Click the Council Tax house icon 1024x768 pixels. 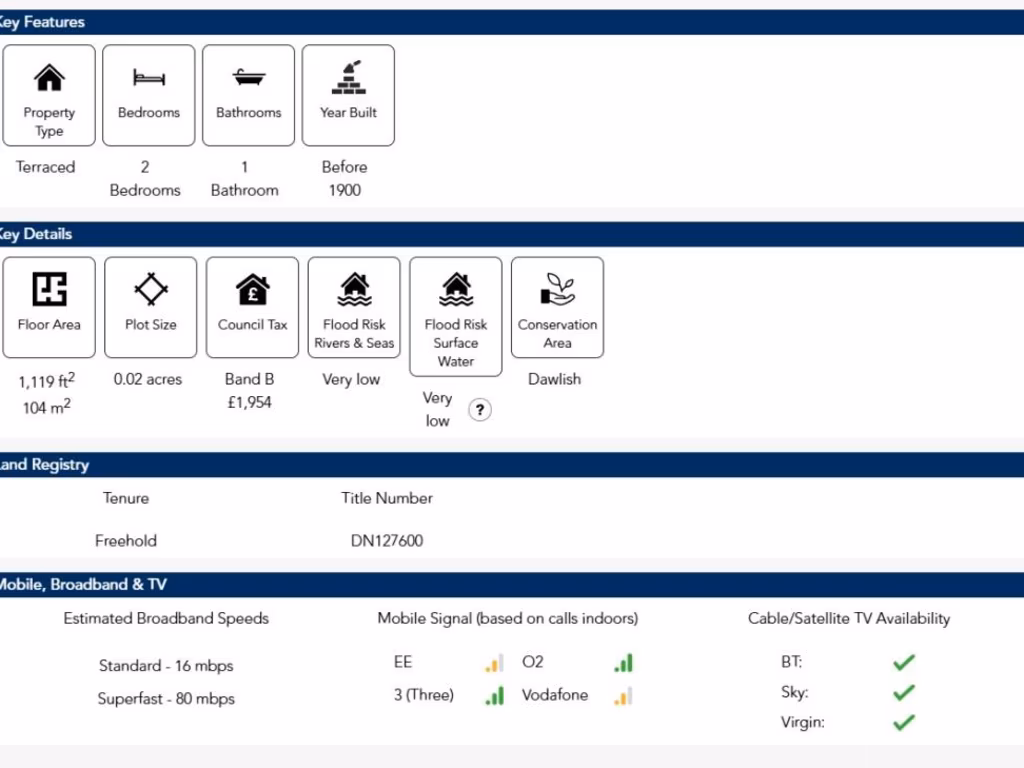point(252,290)
